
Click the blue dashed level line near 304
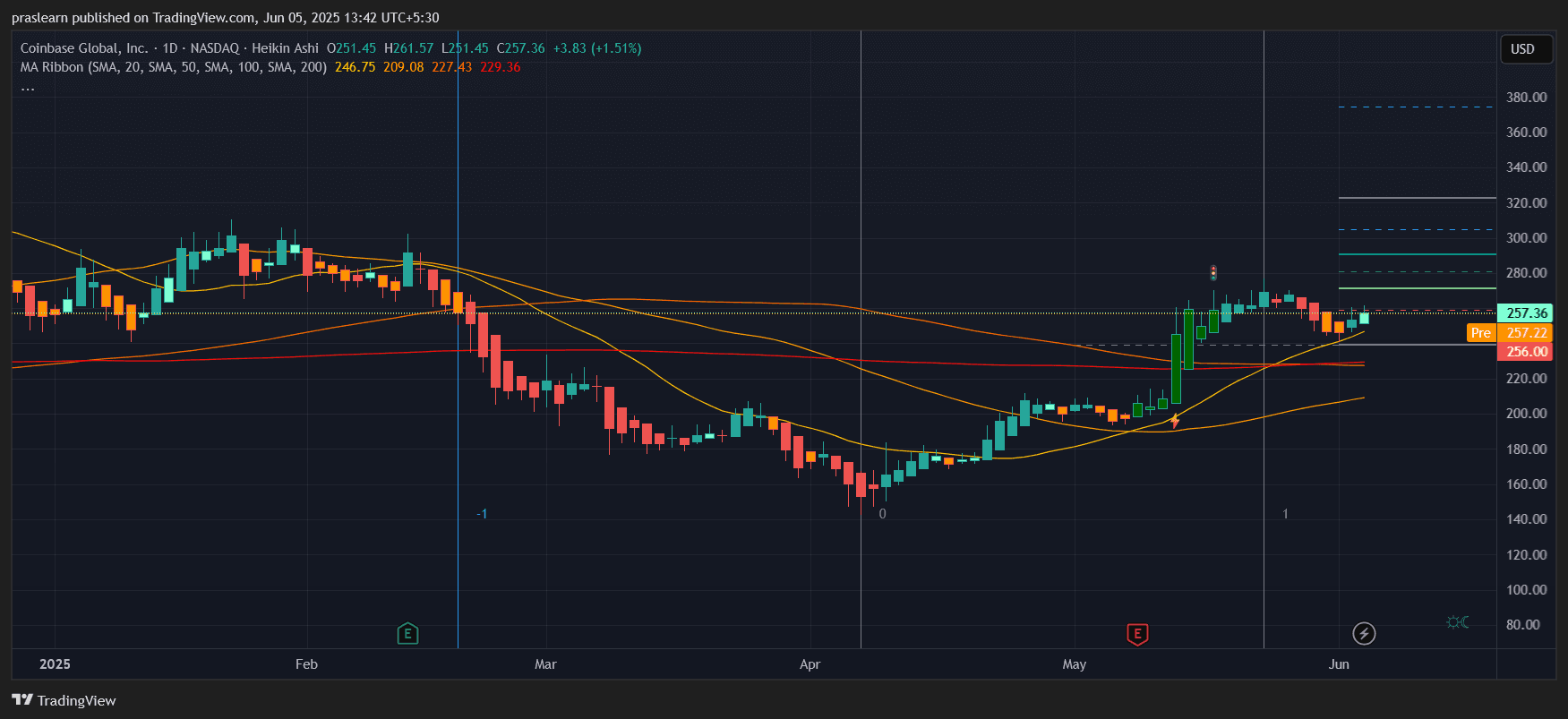(1418, 230)
